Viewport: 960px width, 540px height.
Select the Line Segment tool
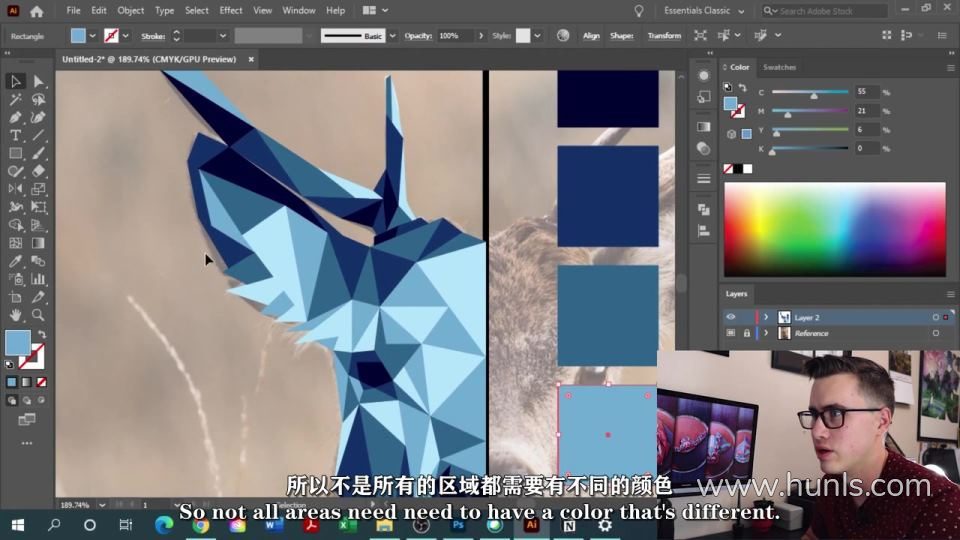[x=38, y=135]
